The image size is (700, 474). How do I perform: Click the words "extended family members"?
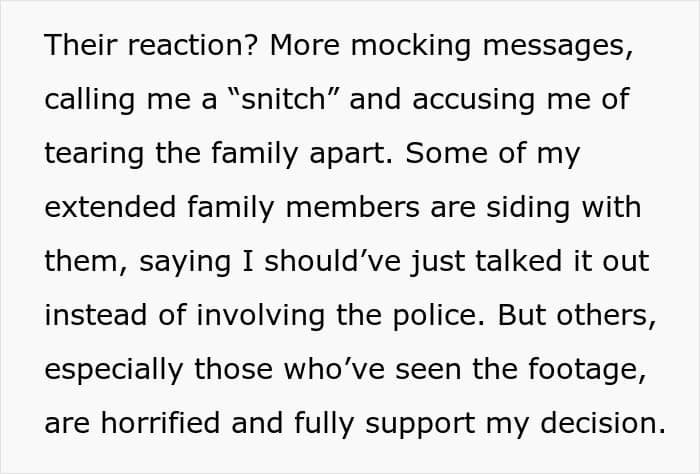232,208
